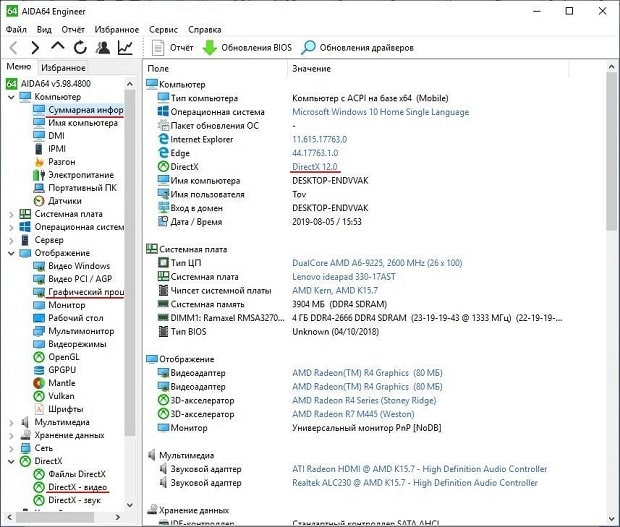The image size is (620, 527).
Task: Select Имя компьютера in the tree
Action: [x=83, y=123]
